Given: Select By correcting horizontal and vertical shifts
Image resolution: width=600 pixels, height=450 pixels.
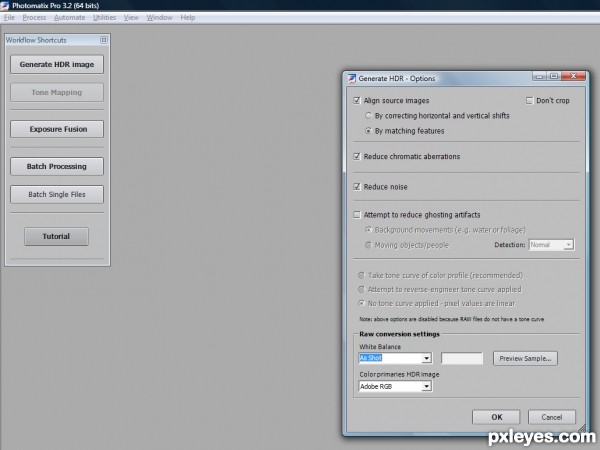Looking at the screenshot, I should pyautogui.click(x=368, y=116).
